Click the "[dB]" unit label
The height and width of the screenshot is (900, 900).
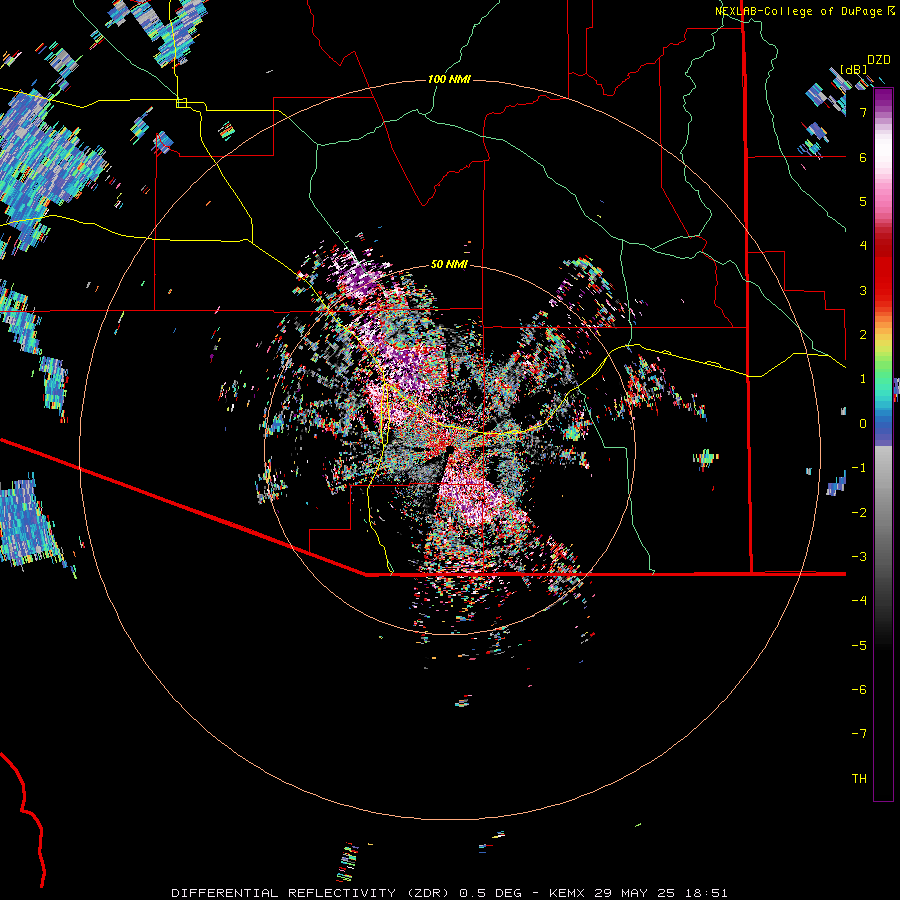(854, 69)
